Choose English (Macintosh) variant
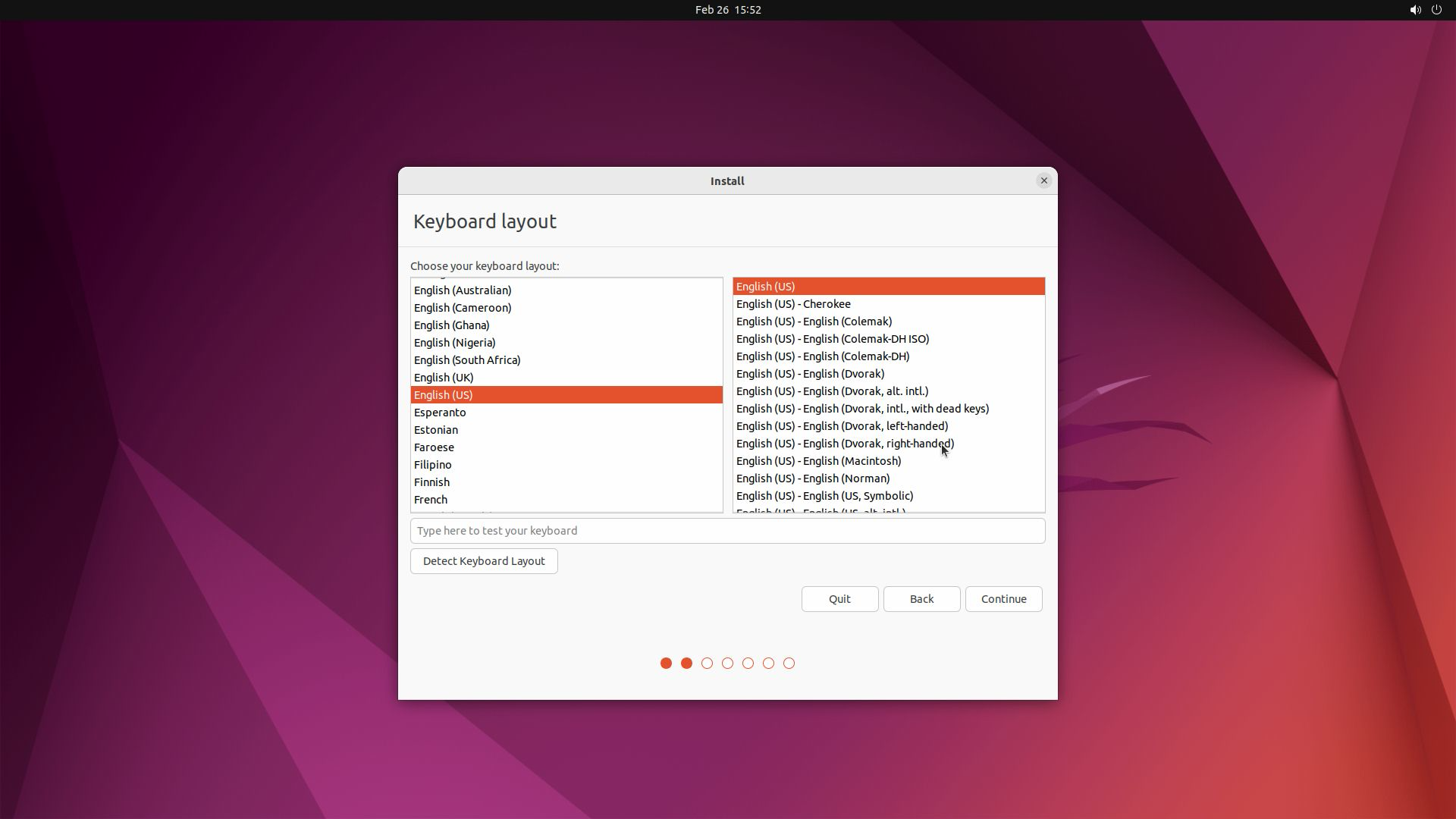This screenshot has width=1456, height=819. click(818, 461)
